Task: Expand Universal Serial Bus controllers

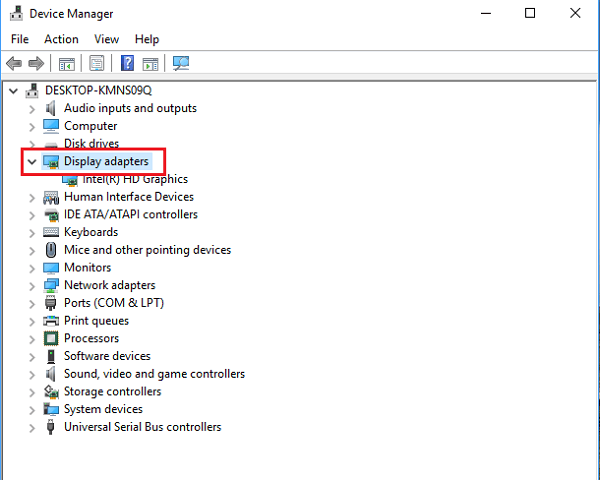Action: point(32,427)
